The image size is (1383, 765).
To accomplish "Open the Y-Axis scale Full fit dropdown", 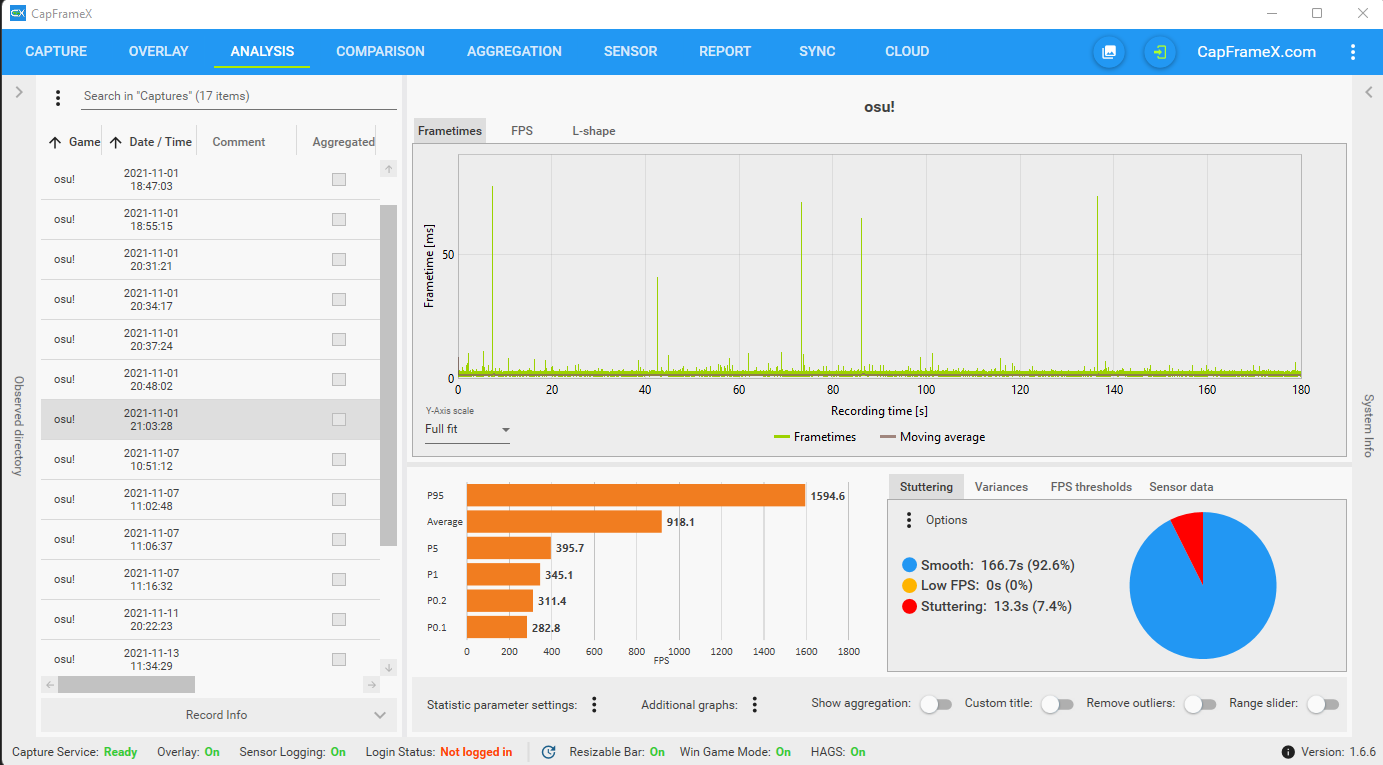I will pyautogui.click(x=467, y=430).
